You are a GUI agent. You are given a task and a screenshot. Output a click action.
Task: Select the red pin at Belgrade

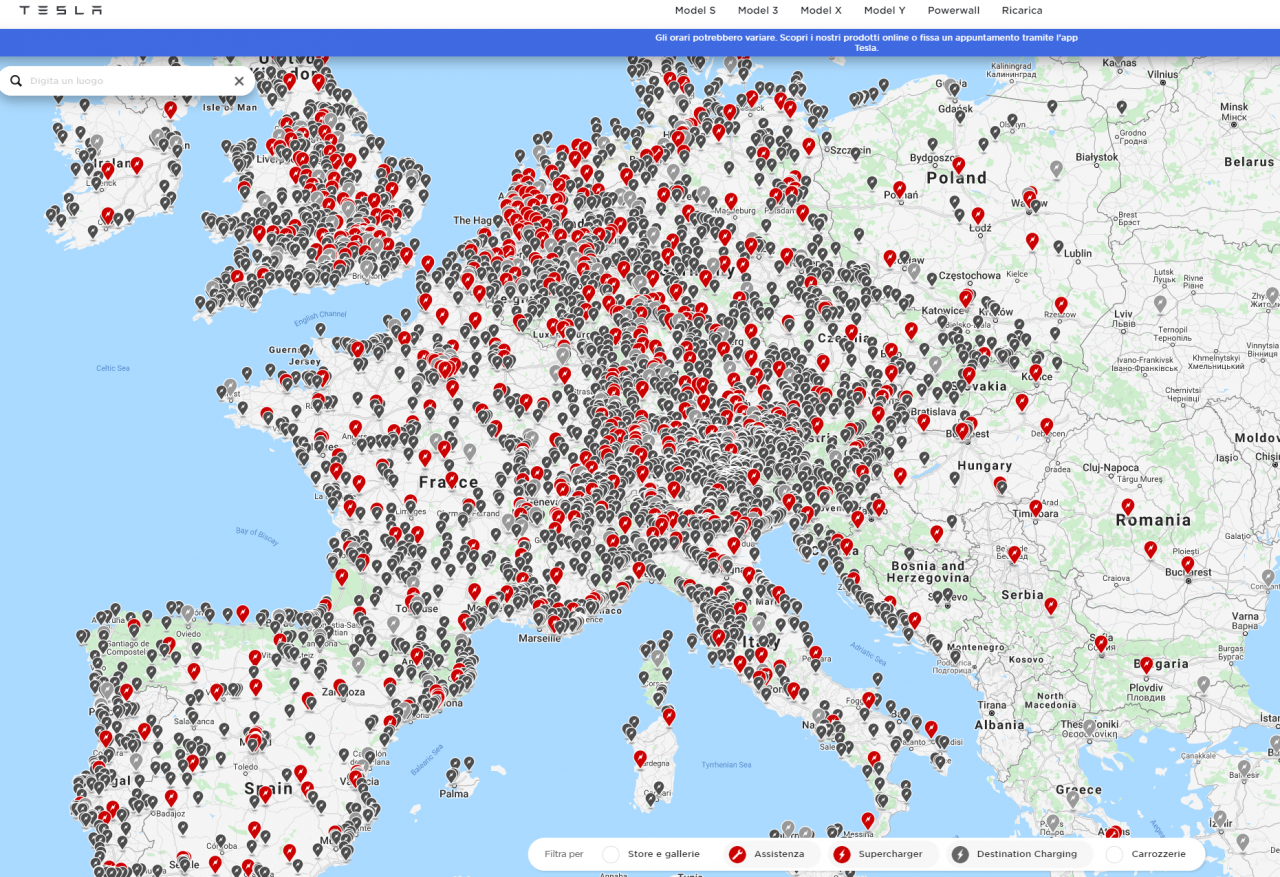click(x=1014, y=554)
